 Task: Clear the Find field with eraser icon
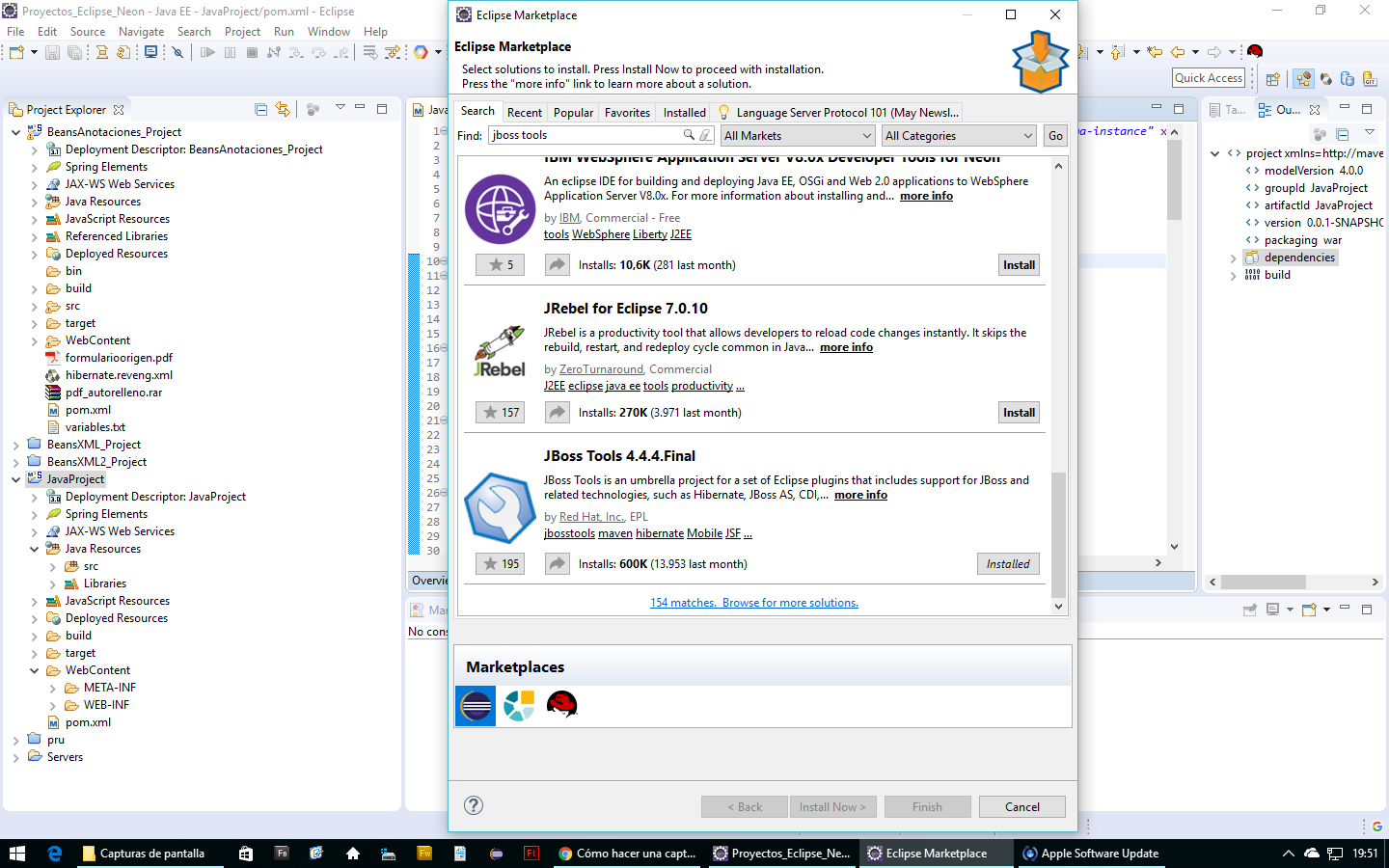click(x=705, y=135)
